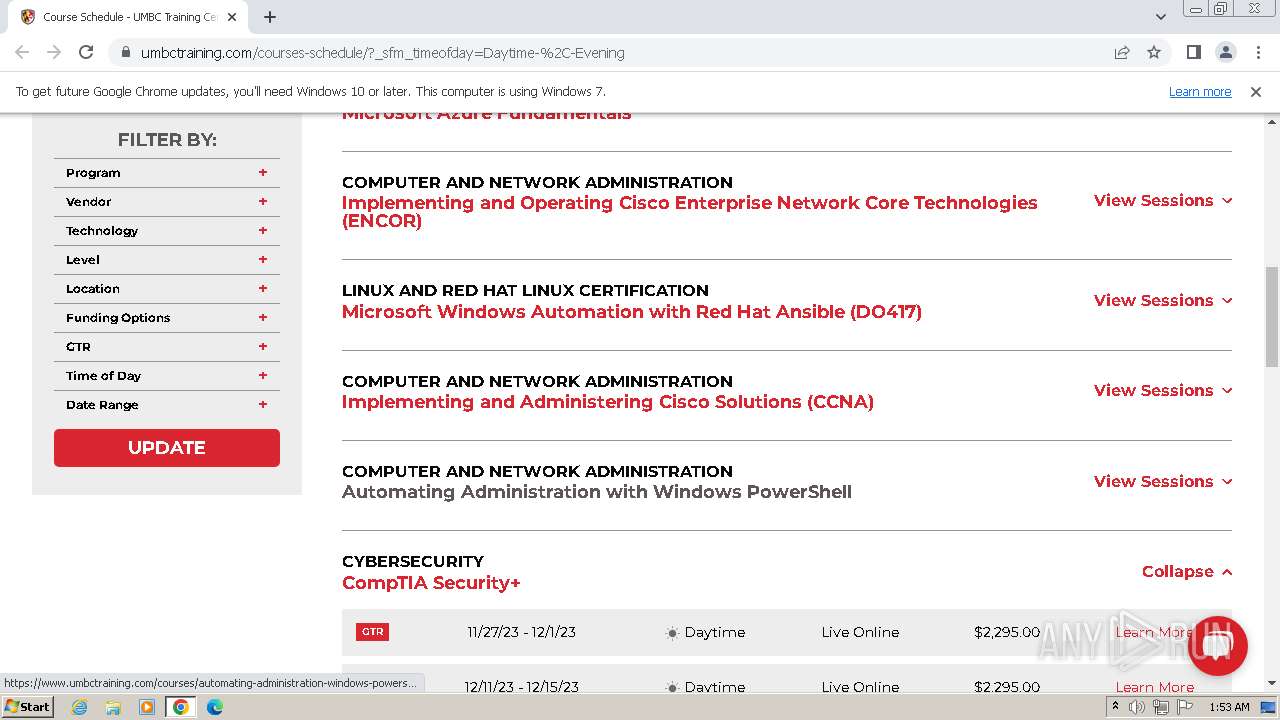
Task: Show hidden system tray icons
Action: [x=1115, y=707]
